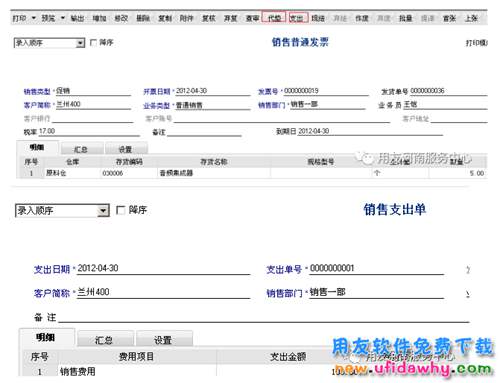This screenshot has width=500, height=383.
Task: Open the dropdown arrow beside 预览
Action: pos(63,18)
